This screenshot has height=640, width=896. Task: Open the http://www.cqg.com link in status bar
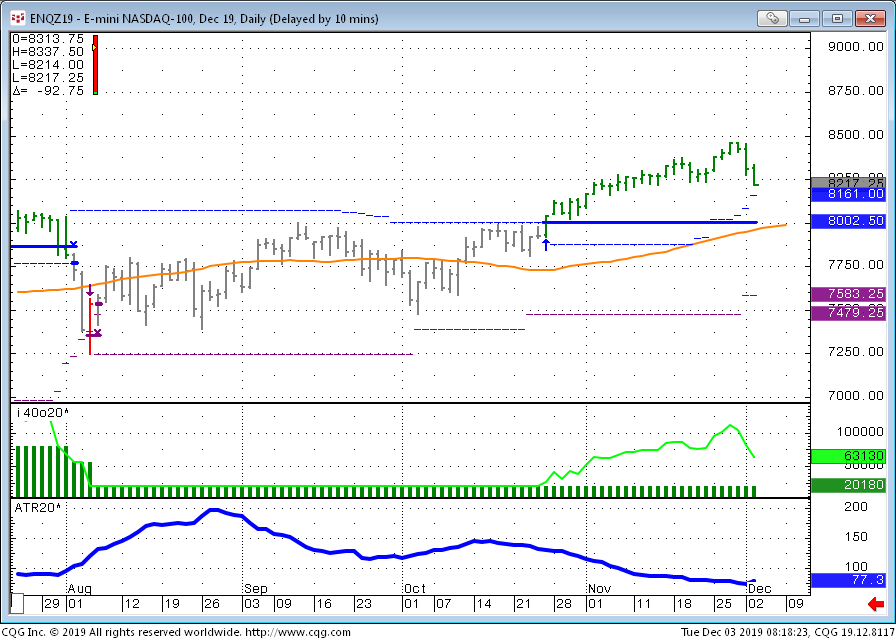pos(298,632)
